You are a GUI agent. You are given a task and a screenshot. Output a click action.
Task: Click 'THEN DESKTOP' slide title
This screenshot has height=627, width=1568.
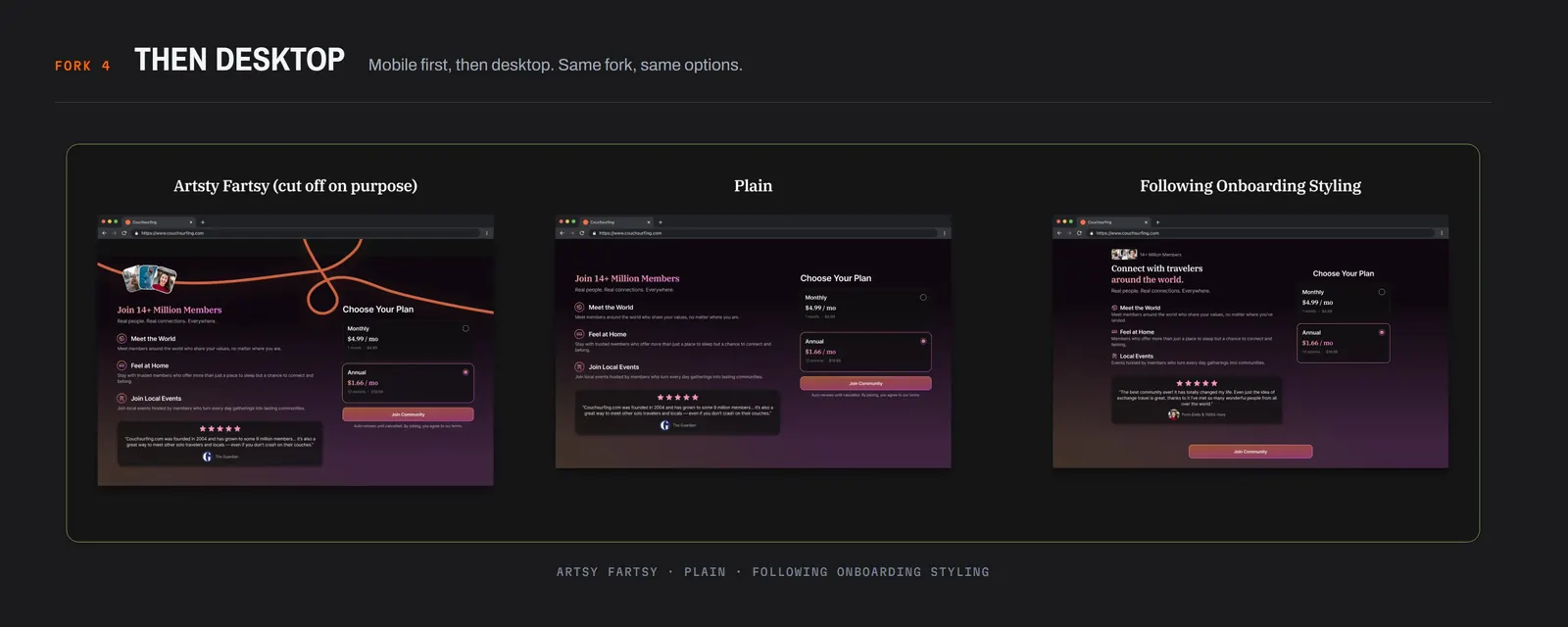(x=239, y=60)
